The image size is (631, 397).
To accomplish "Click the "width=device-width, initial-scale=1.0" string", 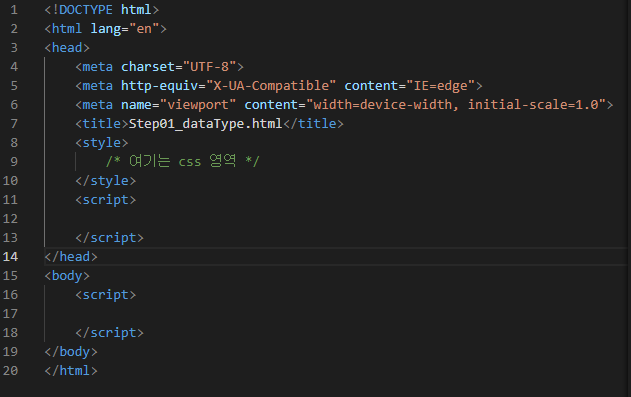I will (456, 105).
